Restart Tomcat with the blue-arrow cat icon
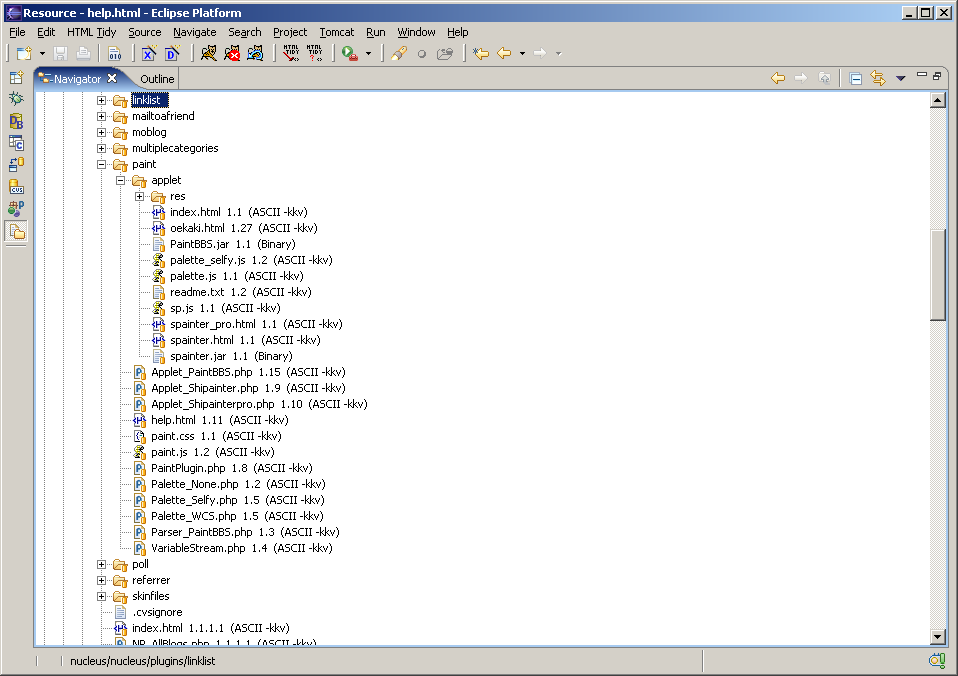This screenshot has height=676, width=958. pos(255,54)
